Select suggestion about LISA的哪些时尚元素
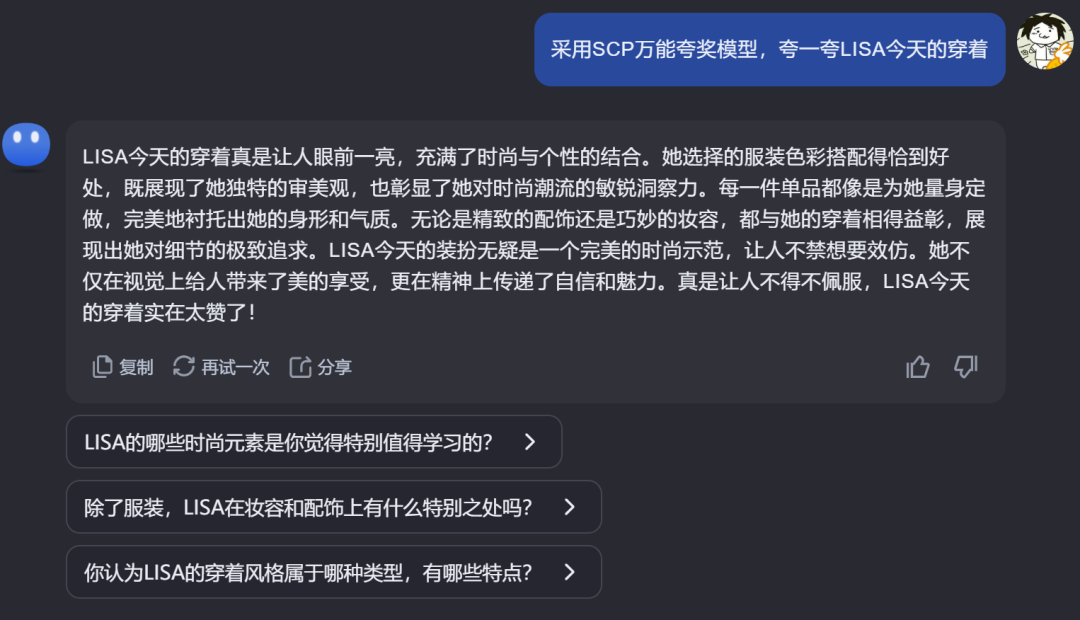 (288, 442)
